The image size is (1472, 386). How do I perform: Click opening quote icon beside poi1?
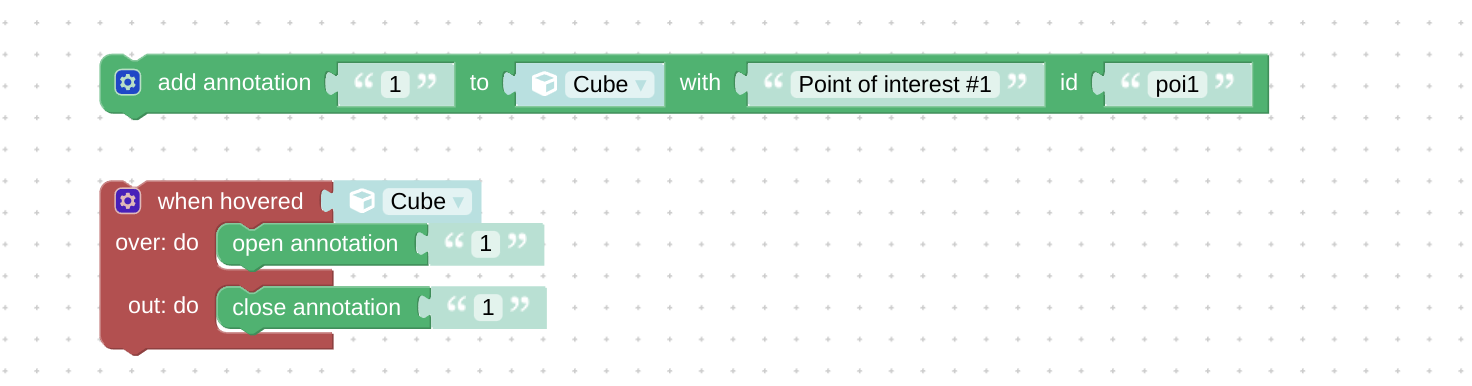pyautogui.click(x=1128, y=84)
